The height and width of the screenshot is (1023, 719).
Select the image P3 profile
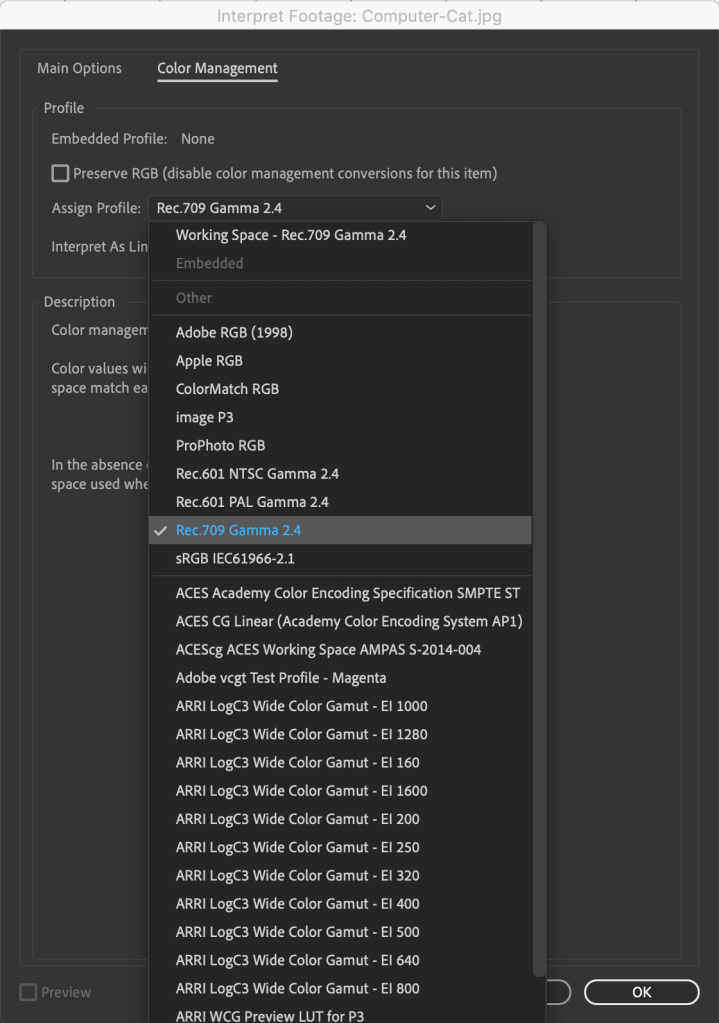coord(204,417)
